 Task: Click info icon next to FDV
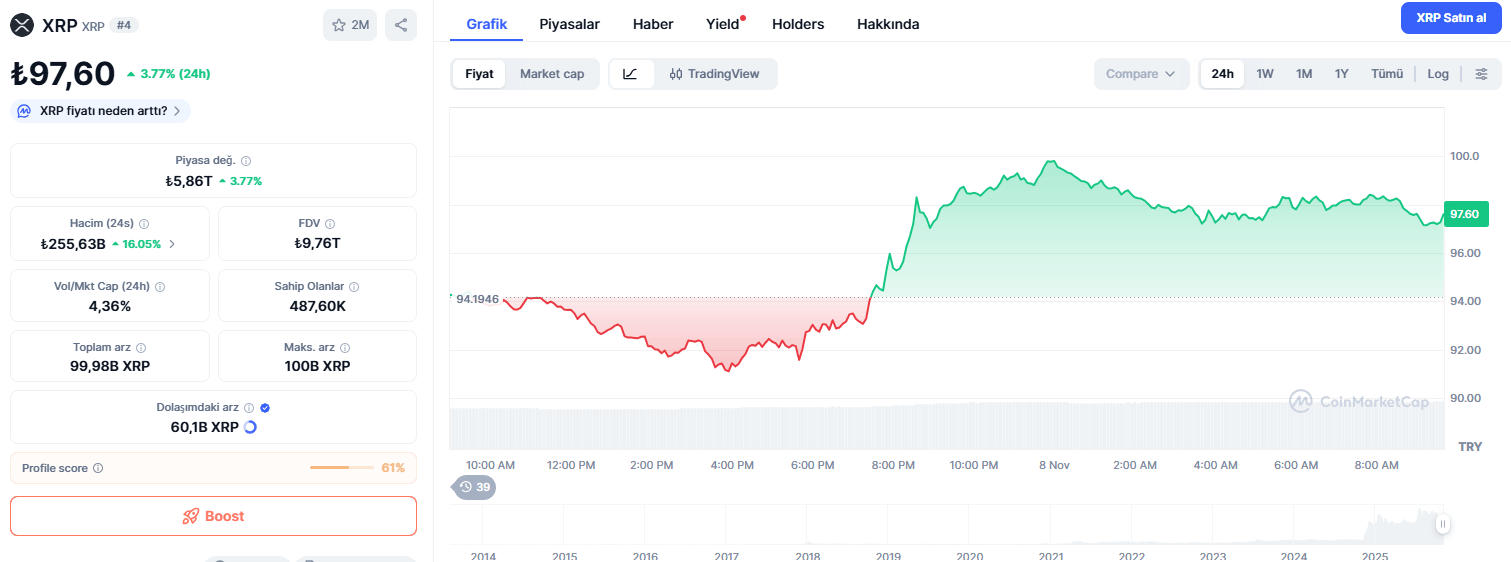(330, 224)
